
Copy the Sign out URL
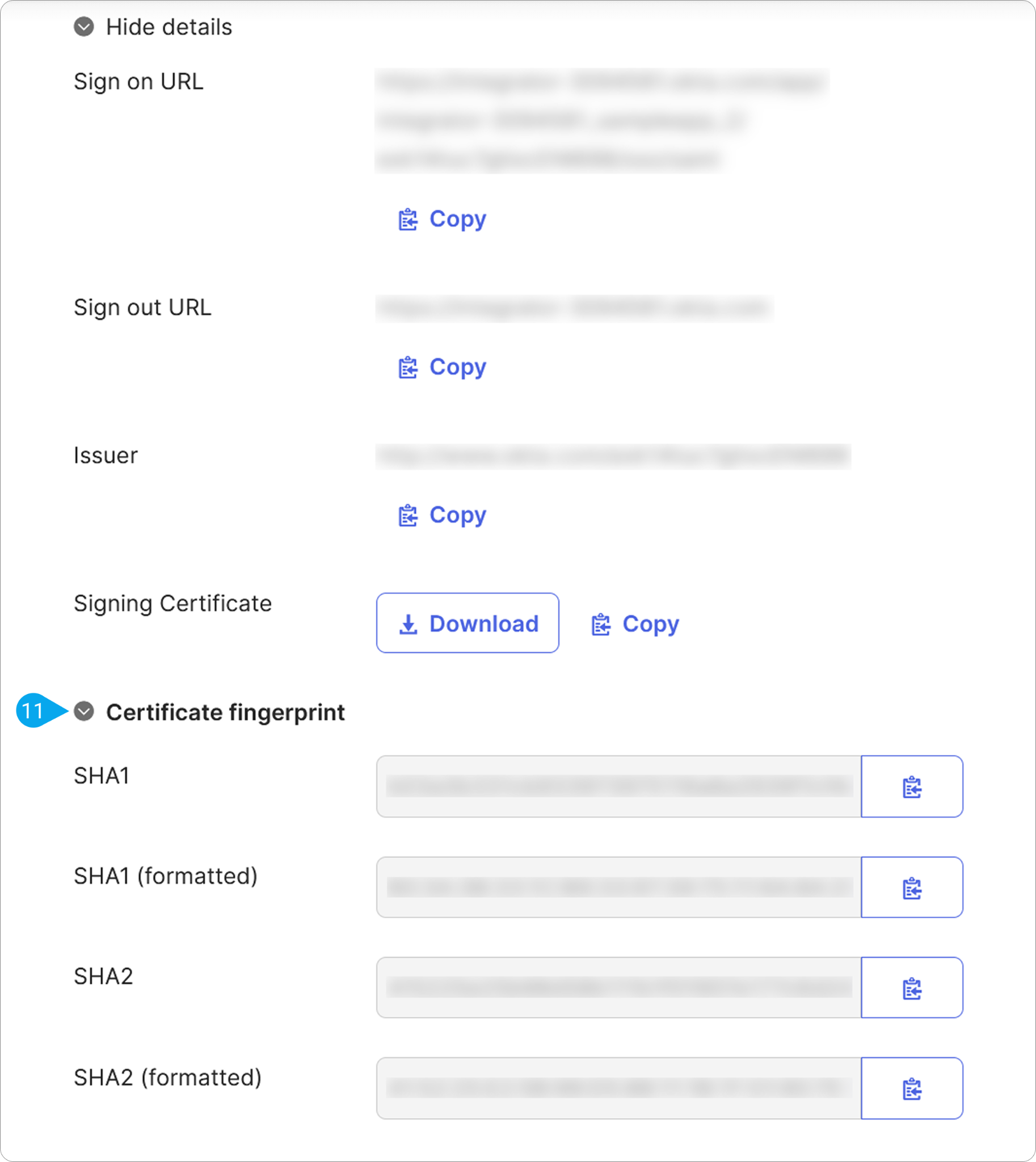coord(443,367)
